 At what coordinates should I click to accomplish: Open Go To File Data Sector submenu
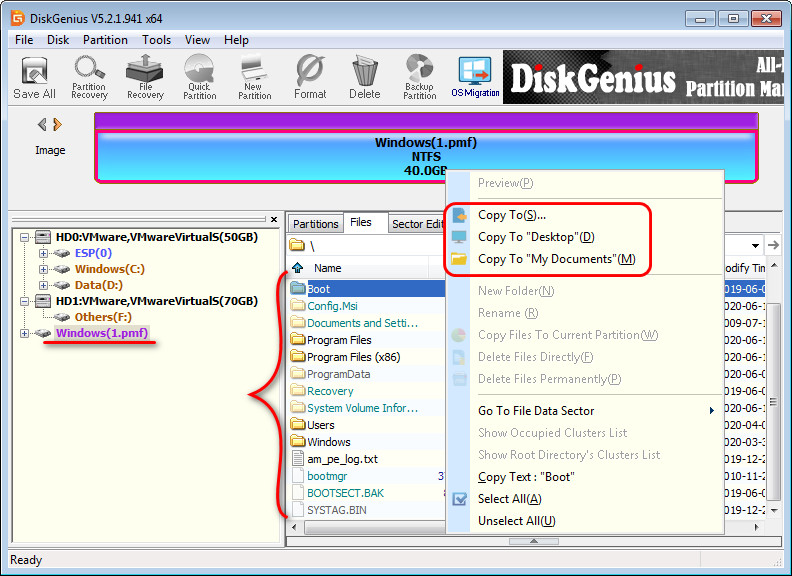coord(596,411)
